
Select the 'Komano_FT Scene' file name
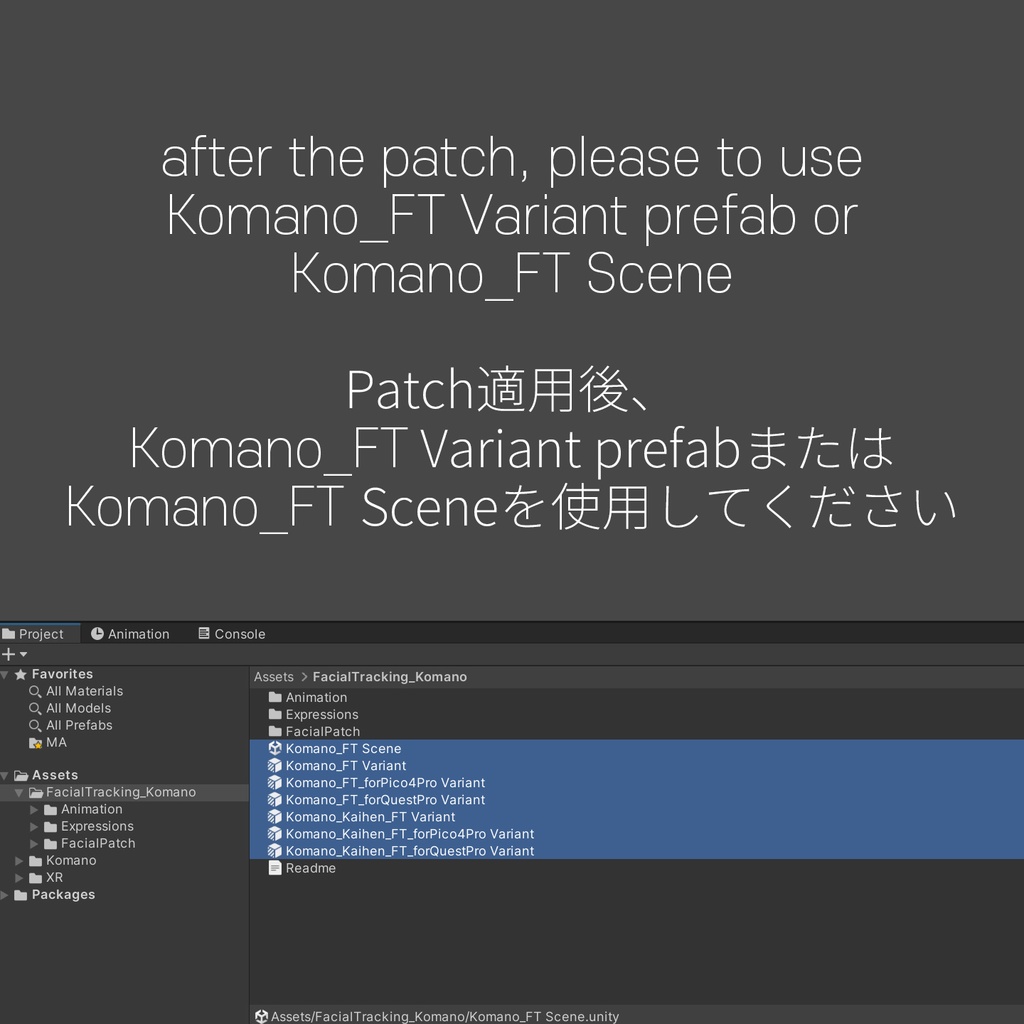[344, 748]
